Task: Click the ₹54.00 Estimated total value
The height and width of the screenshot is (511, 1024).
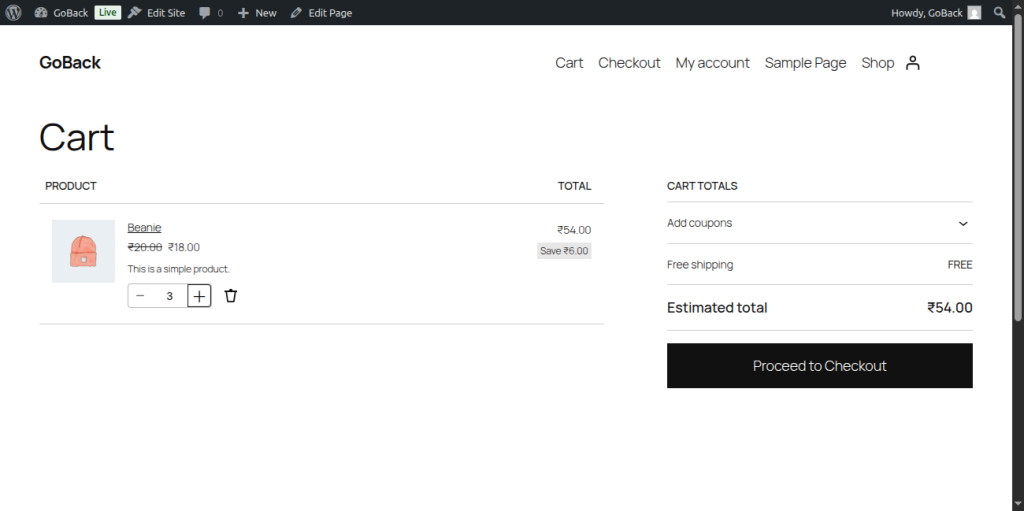Action: click(x=950, y=308)
